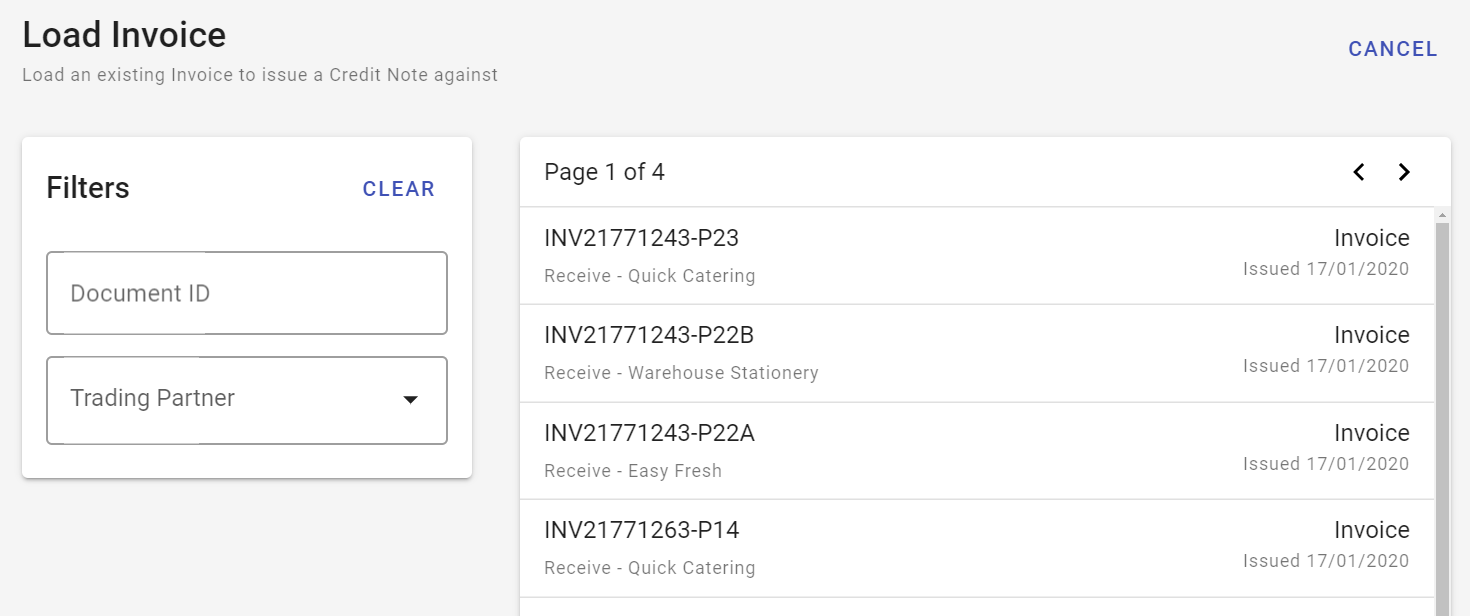Click the Page 1 of 4 label

(605, 172)
